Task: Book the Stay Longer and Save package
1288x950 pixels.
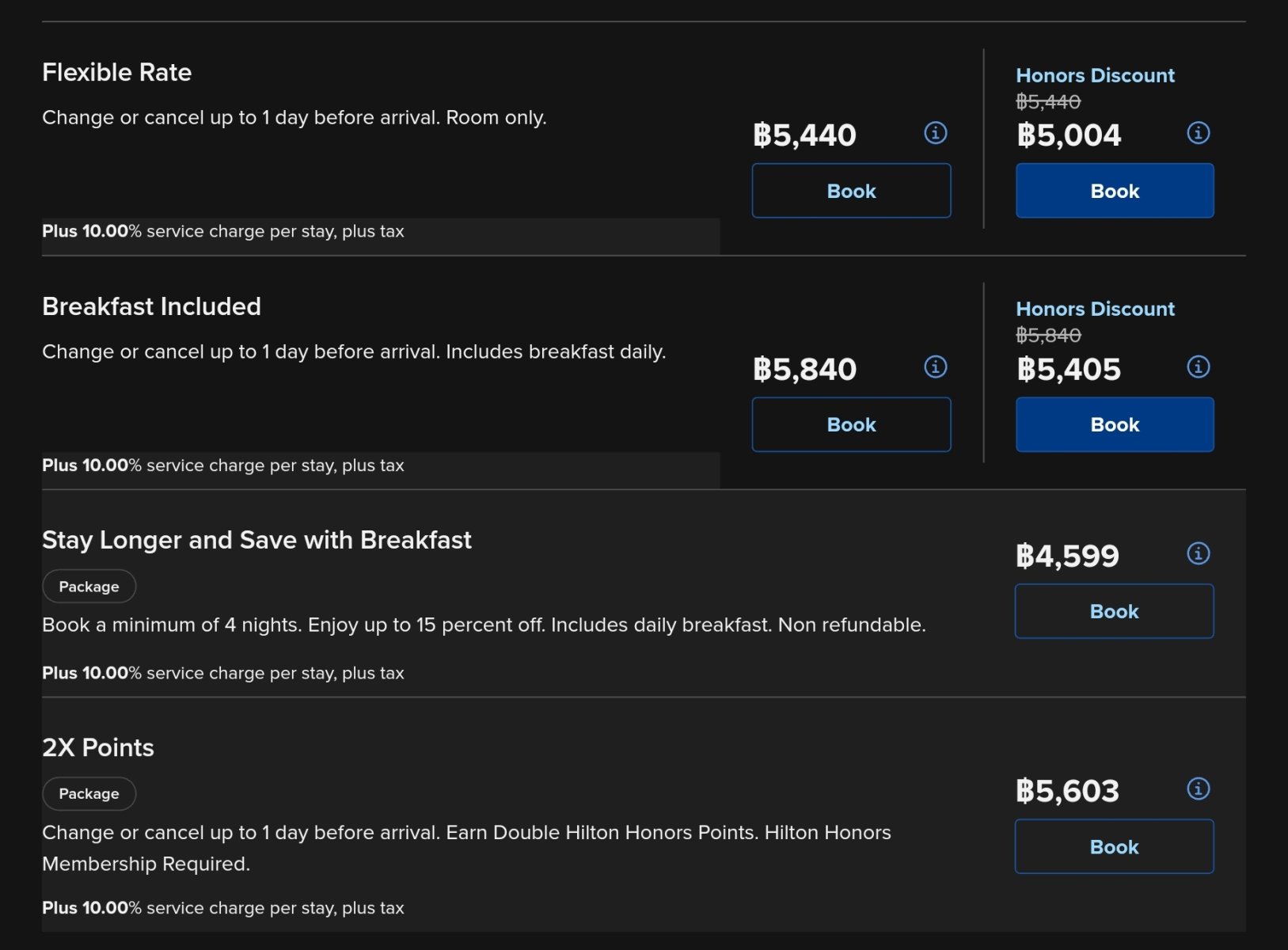Action: tap(1114, 611)
